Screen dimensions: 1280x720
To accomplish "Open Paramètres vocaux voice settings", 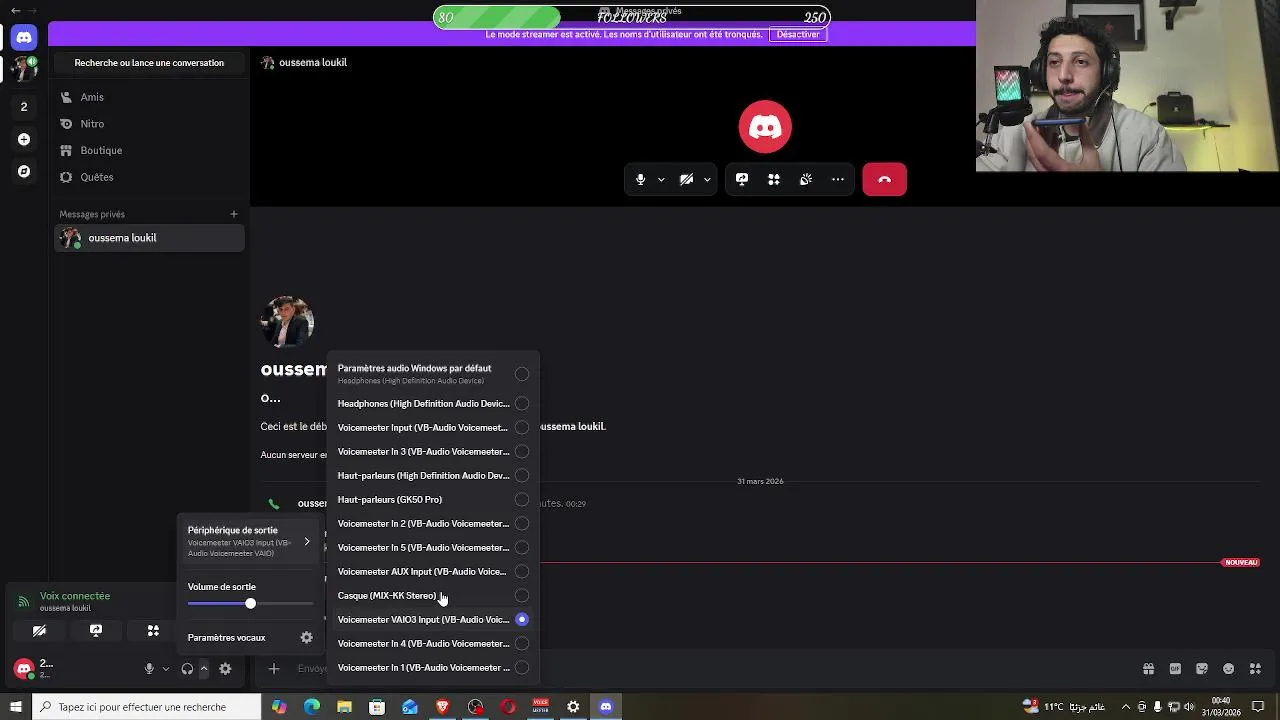I will tap(250, 638).
